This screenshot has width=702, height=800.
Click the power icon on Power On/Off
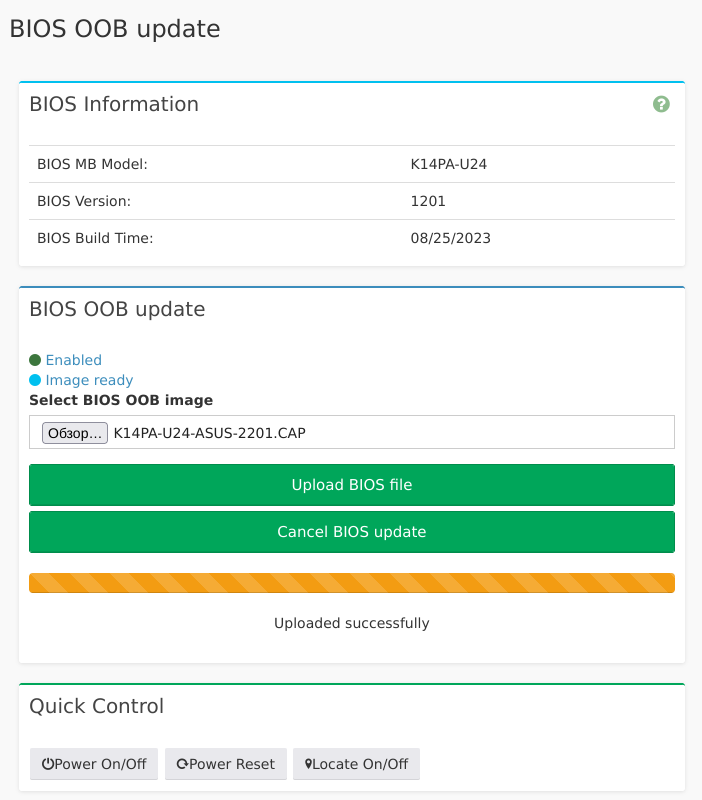pos(47,764)
